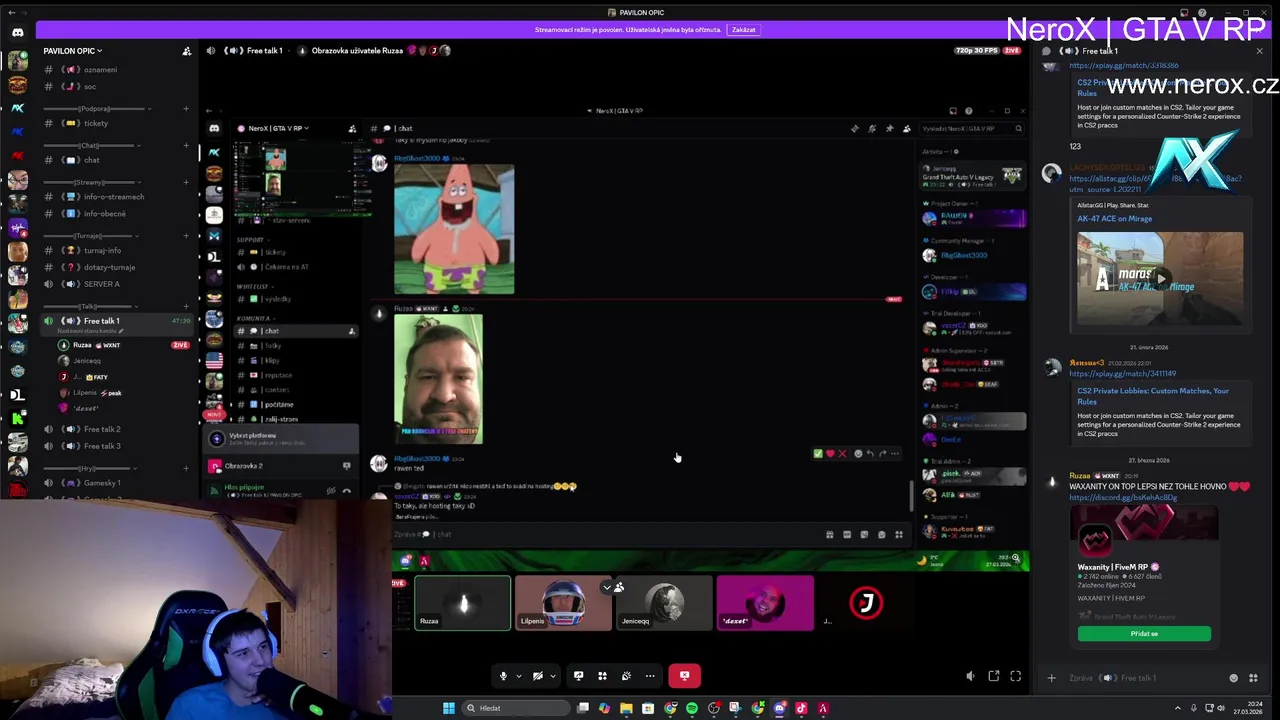Screen dimensions: 1280x720
Task: Collapse participants strip with chevron
Action: click(607, 587)
